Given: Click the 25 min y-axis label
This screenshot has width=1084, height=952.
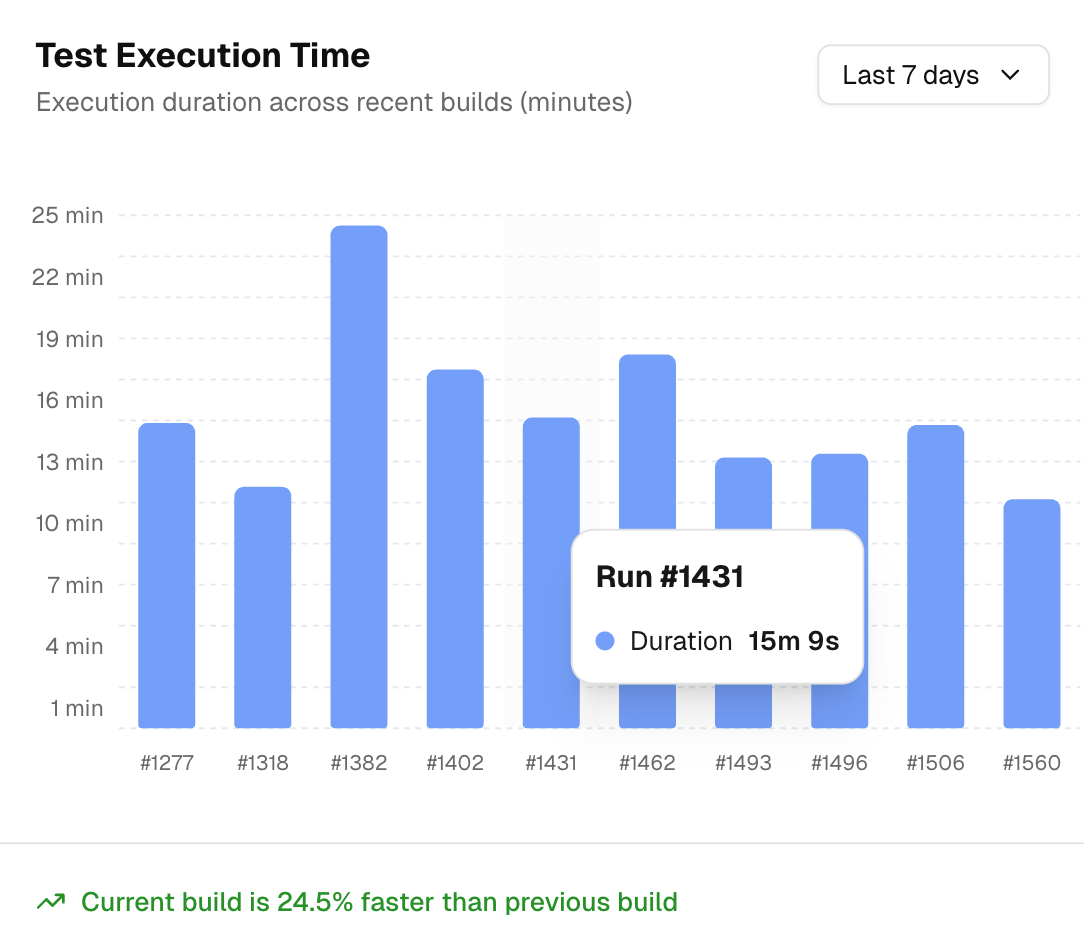Looking at the screenshot, I should [x=68, y=215].
